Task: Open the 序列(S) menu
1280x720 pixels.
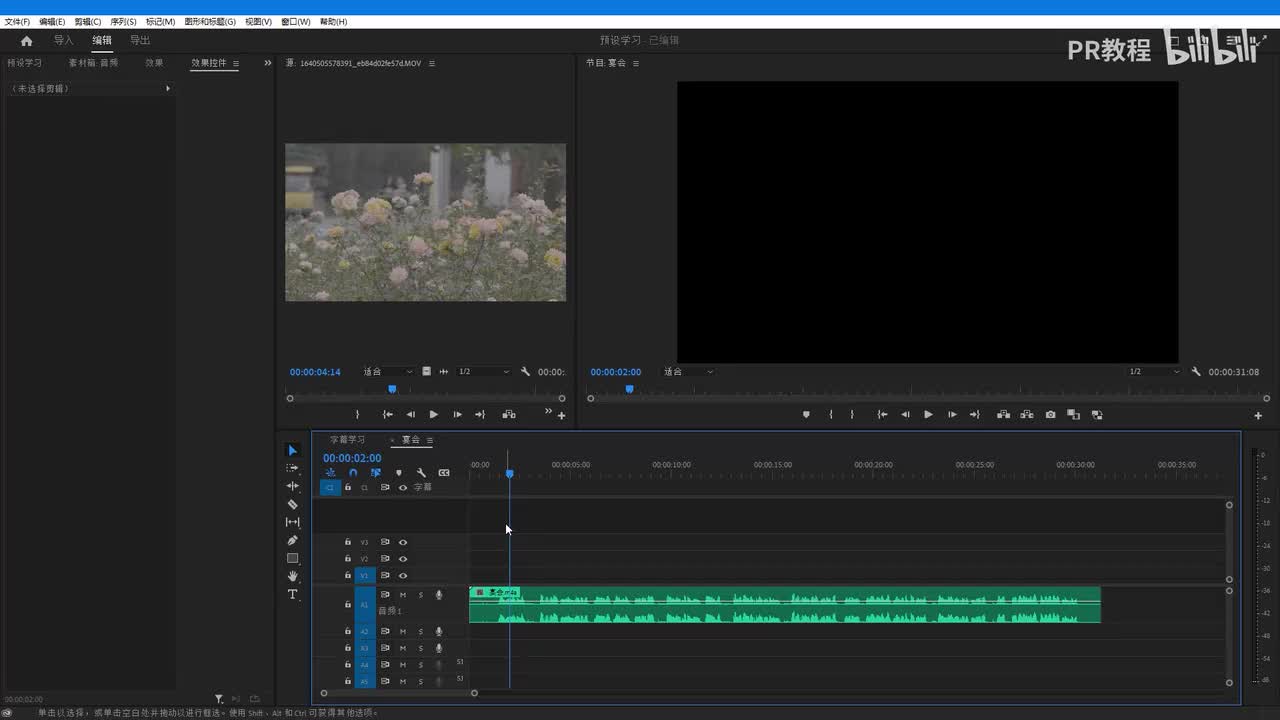Action: (123, 21)
